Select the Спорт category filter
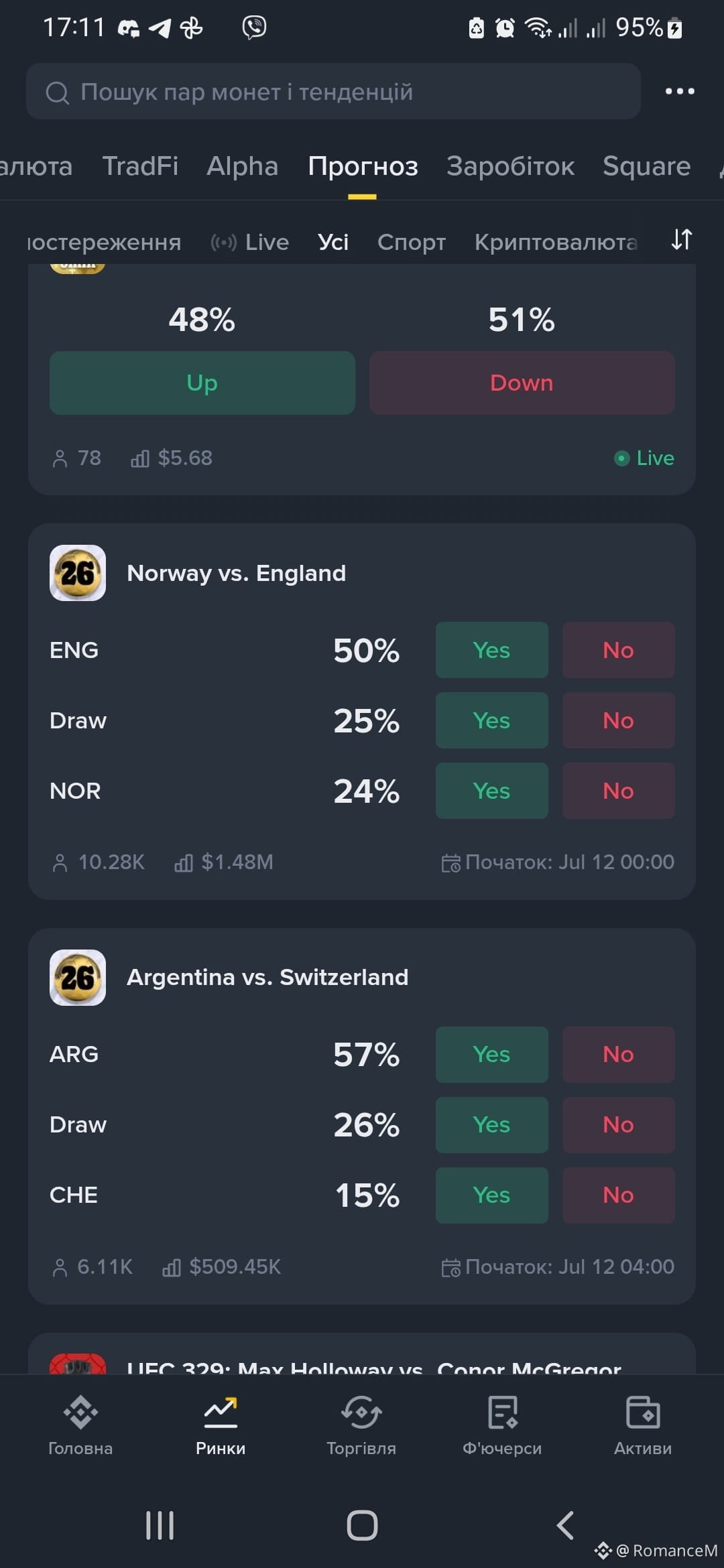 tap(412, 242)
